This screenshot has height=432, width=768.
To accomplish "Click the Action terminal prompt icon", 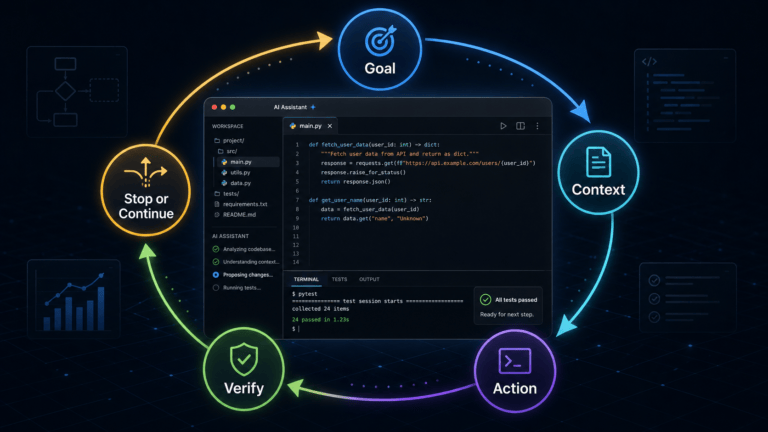I will point(515,361).
